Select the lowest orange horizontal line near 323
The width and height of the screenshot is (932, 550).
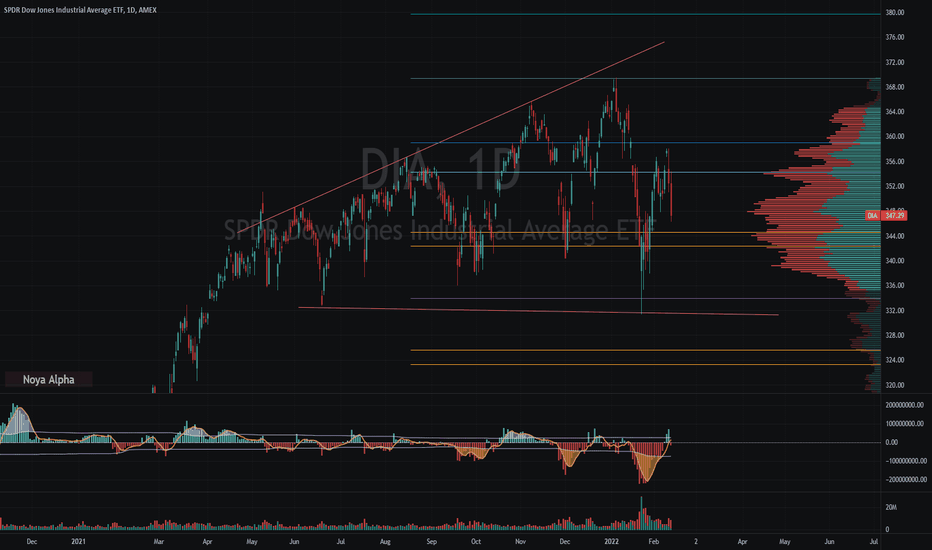(645, 364)
